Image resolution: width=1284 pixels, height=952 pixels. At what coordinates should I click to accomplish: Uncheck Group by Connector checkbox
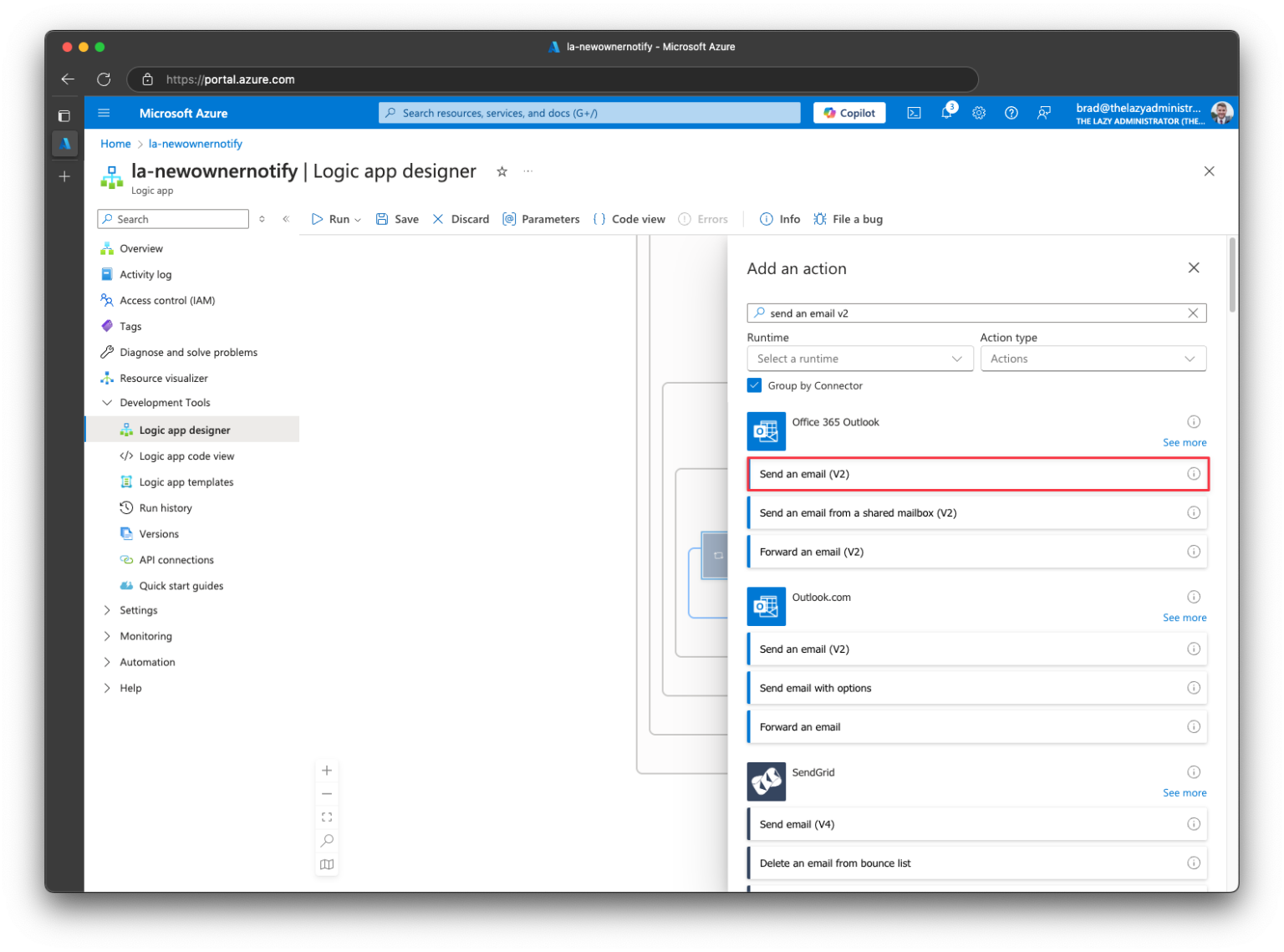click(754, 385)
